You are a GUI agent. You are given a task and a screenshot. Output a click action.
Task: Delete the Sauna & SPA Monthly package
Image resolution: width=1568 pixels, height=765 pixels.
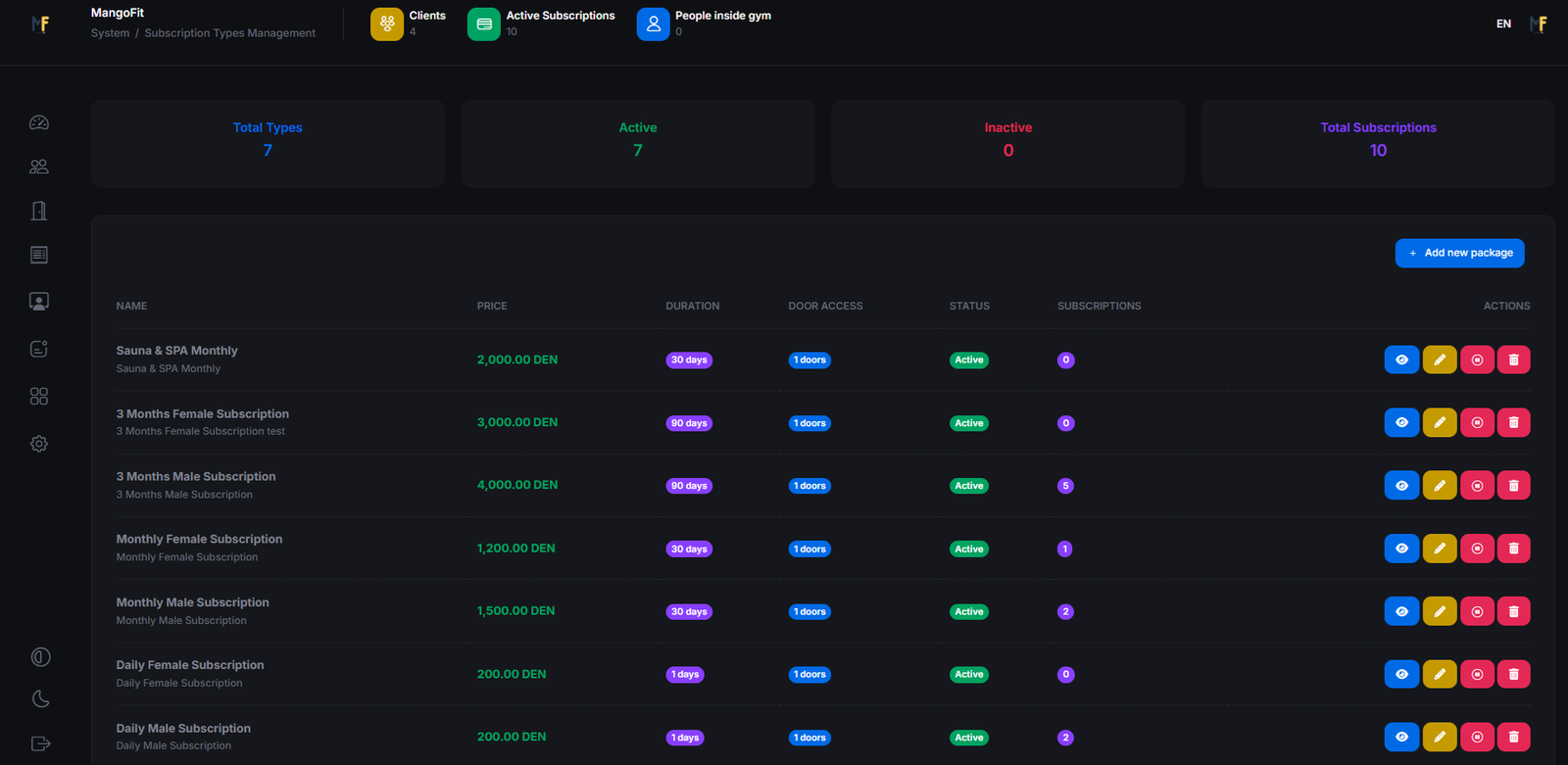click(1513, 359)
